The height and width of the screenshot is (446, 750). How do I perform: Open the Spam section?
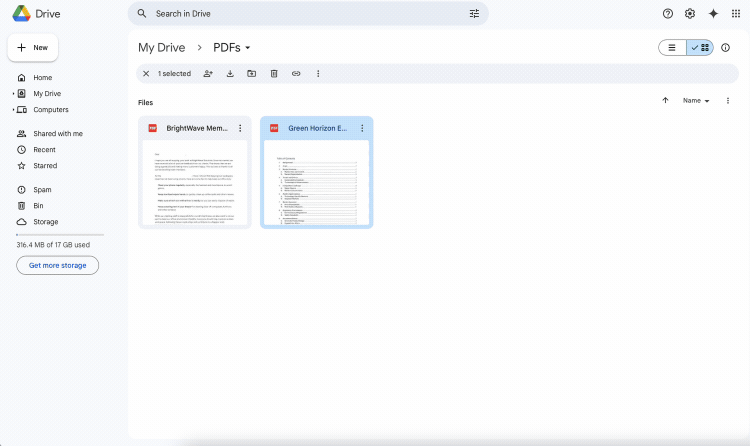tap(42, 190)
